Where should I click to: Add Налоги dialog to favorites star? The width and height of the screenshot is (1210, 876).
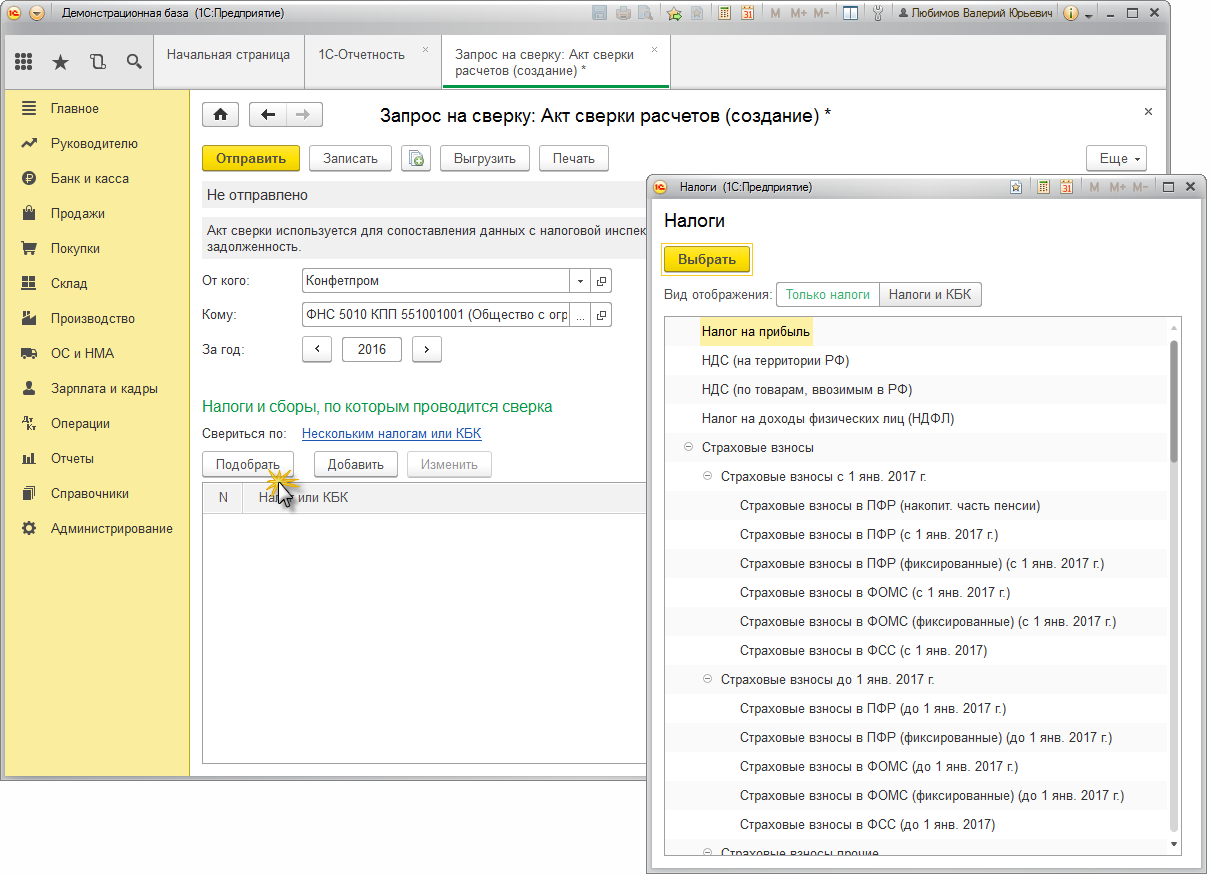point(1016,187)
